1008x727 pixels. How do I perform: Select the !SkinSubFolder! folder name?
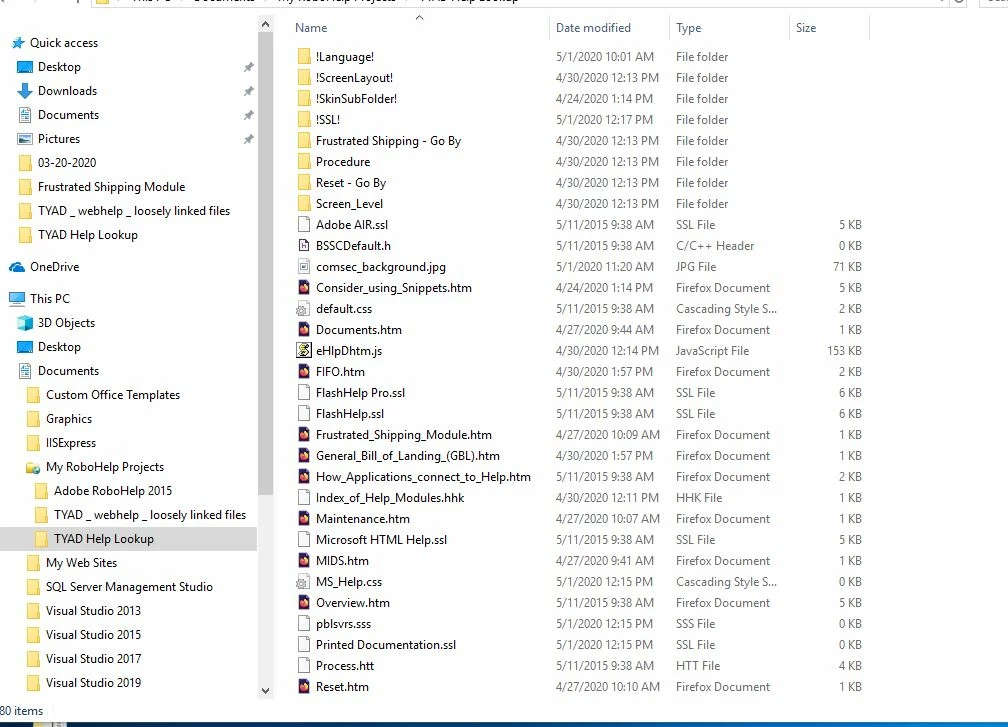(356, 99)
